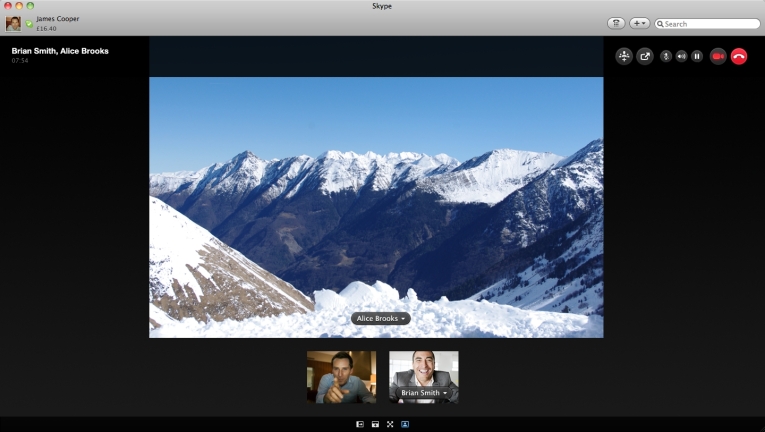
Task: Click the Search field
Action: coord(707,23)
